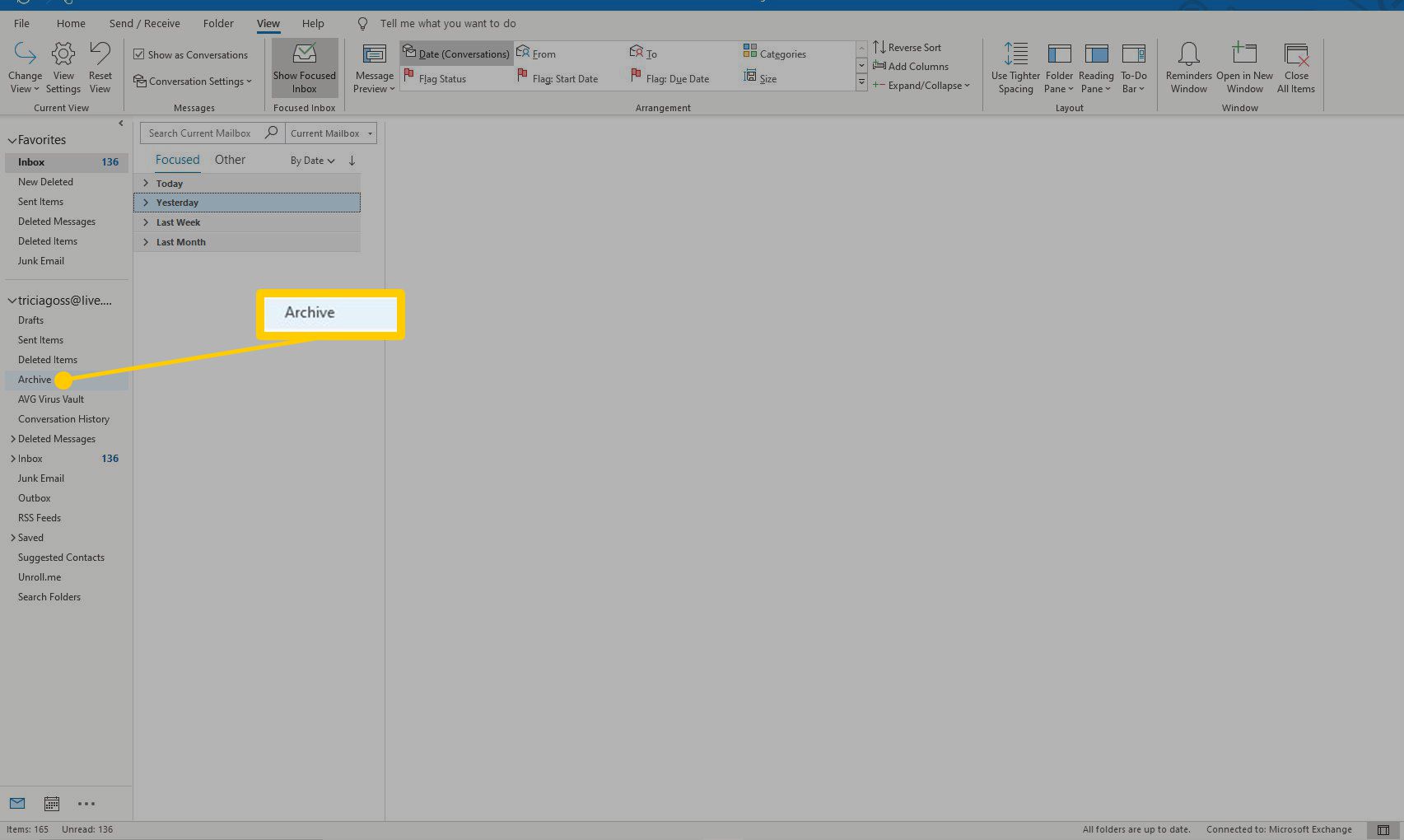Toggle sort direction arrow in message list
Image resolution: width=1404 pixels, height=840 pixels.
pos(352,161)
